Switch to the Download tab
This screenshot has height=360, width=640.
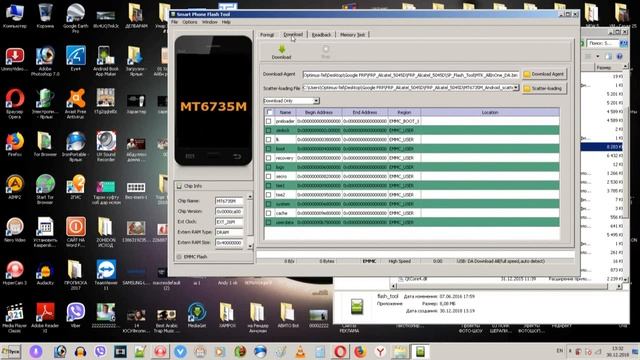[x=293, y=35]
